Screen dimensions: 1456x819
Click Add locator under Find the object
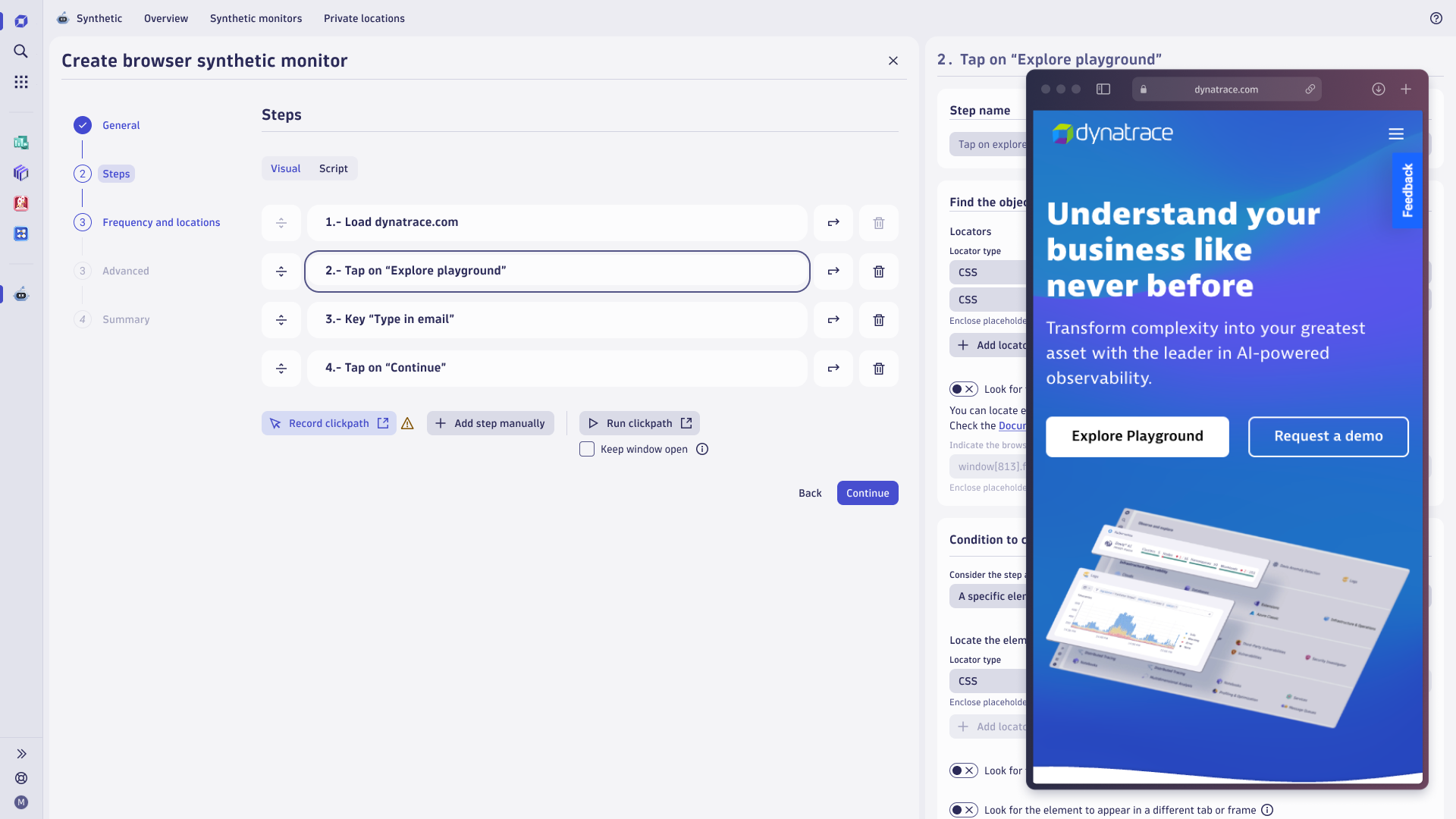988,345
